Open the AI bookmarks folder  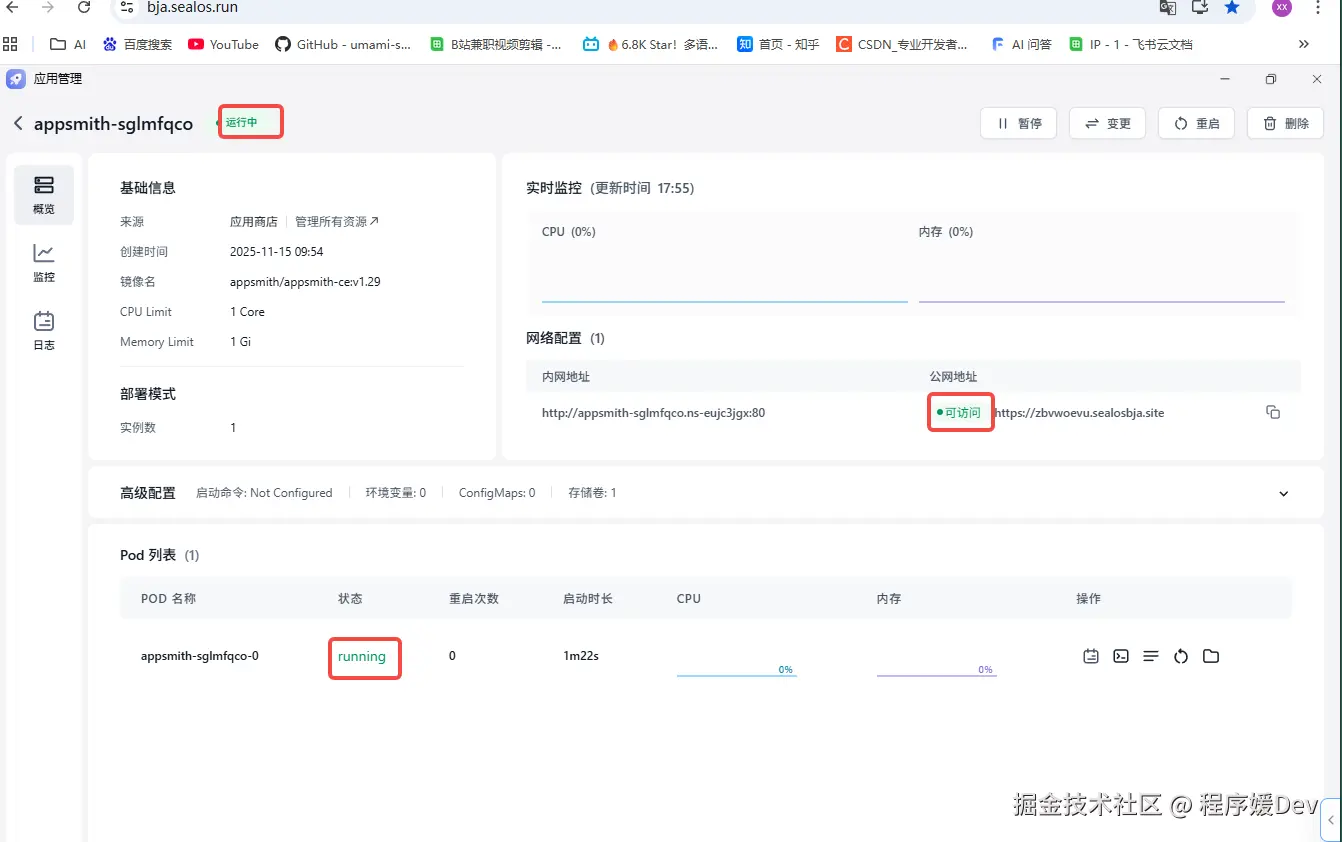(x=68, y=44)
